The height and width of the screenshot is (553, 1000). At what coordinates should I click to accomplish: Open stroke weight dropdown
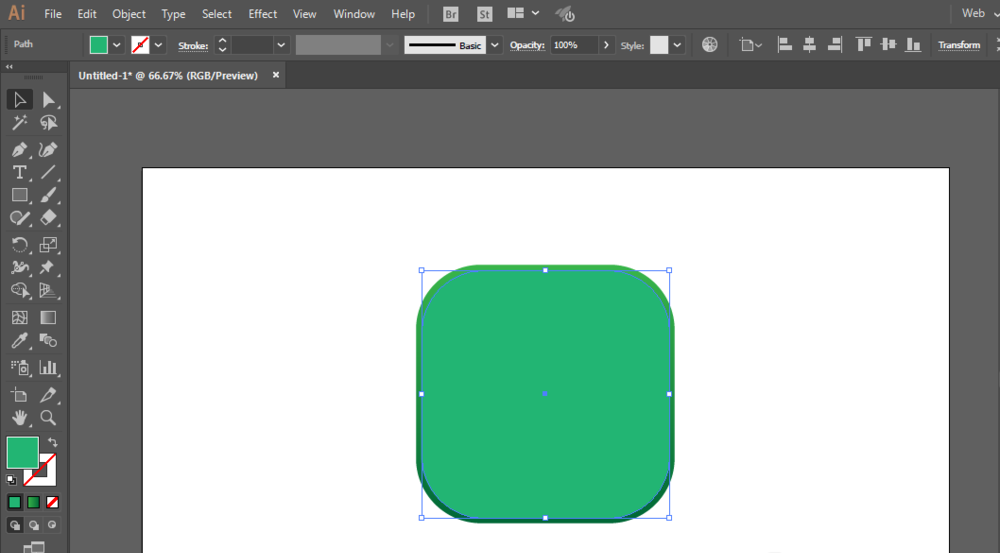pyautogui.click(x=281, y=45)
